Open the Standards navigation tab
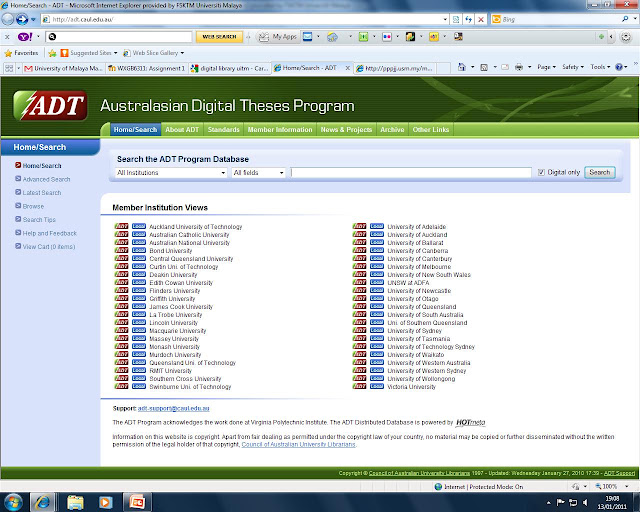640x512 pixels. (224, 129)
